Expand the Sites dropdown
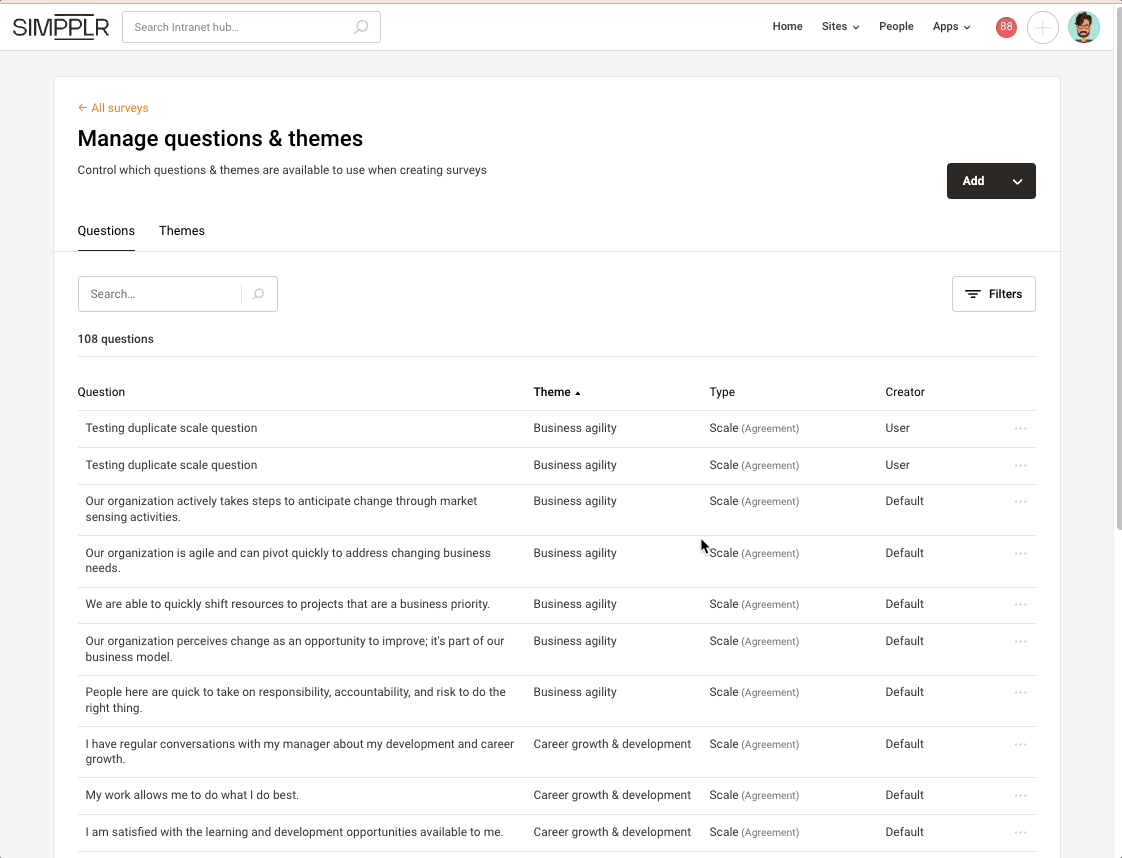 [x=840, y=27]
